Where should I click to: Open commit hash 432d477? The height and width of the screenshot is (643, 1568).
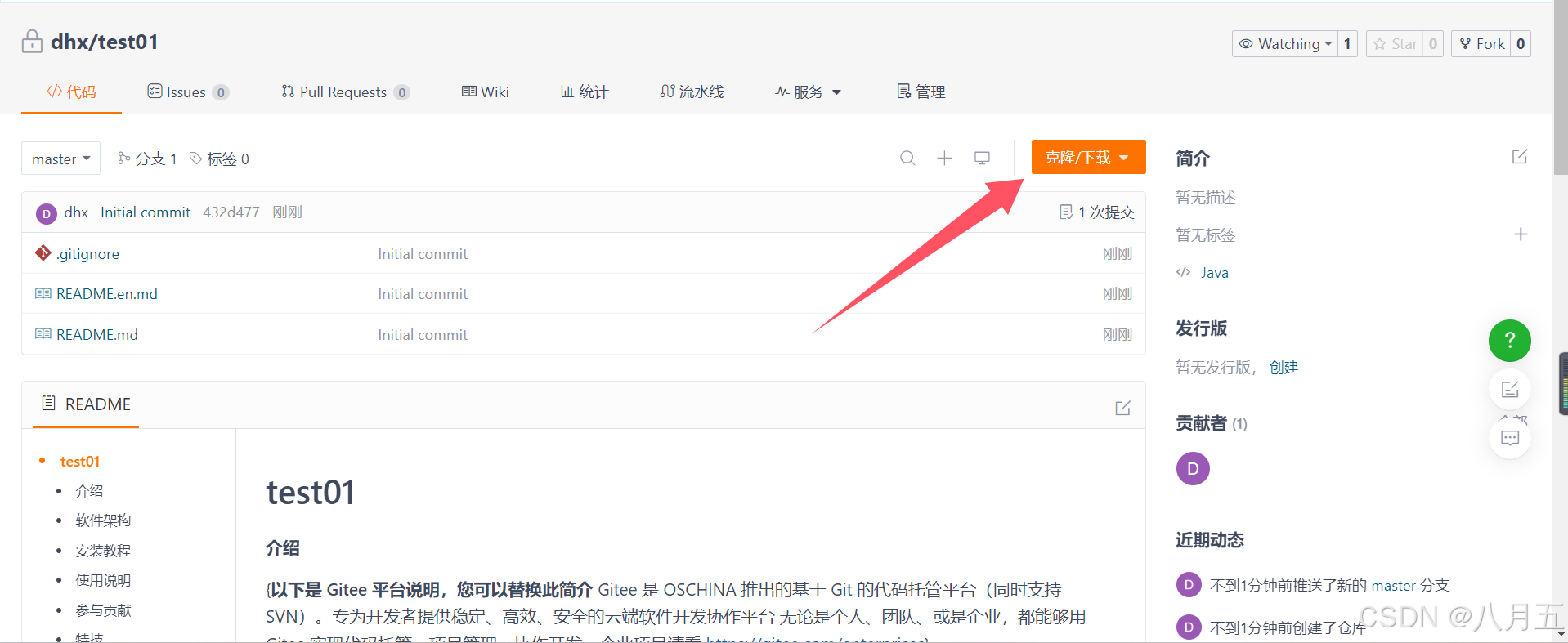pyautogui.click(x=231, y=212)
